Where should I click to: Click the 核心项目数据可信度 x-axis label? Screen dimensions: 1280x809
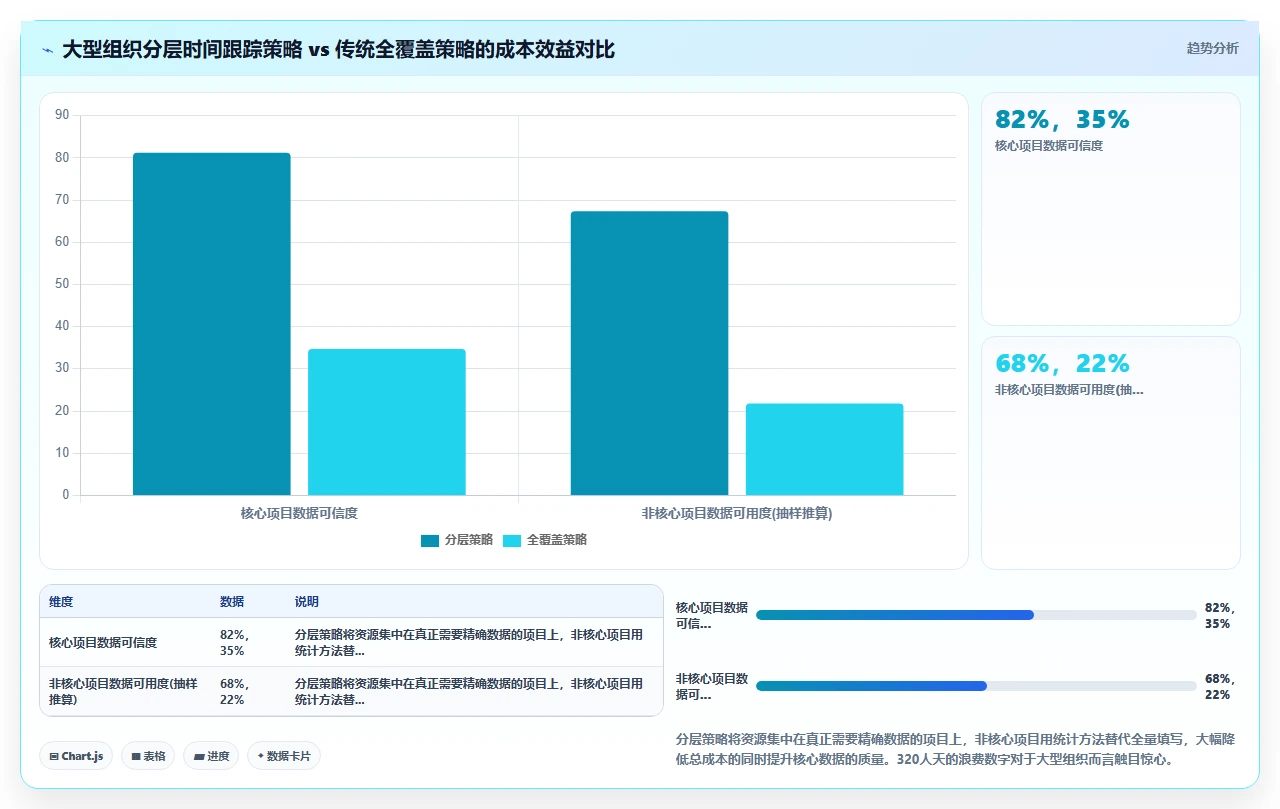(299, 513)
